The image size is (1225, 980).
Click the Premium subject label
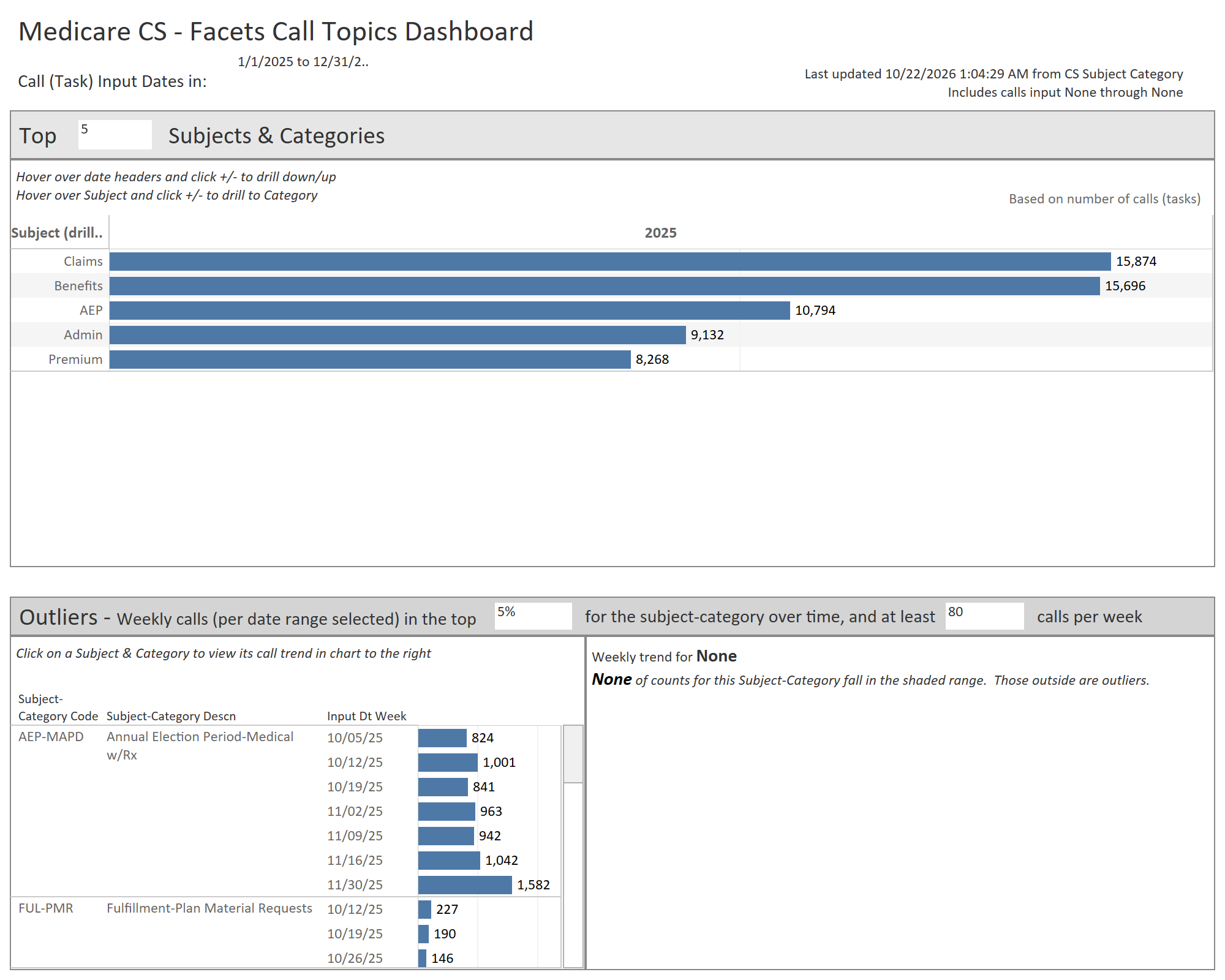coord(75,360)
